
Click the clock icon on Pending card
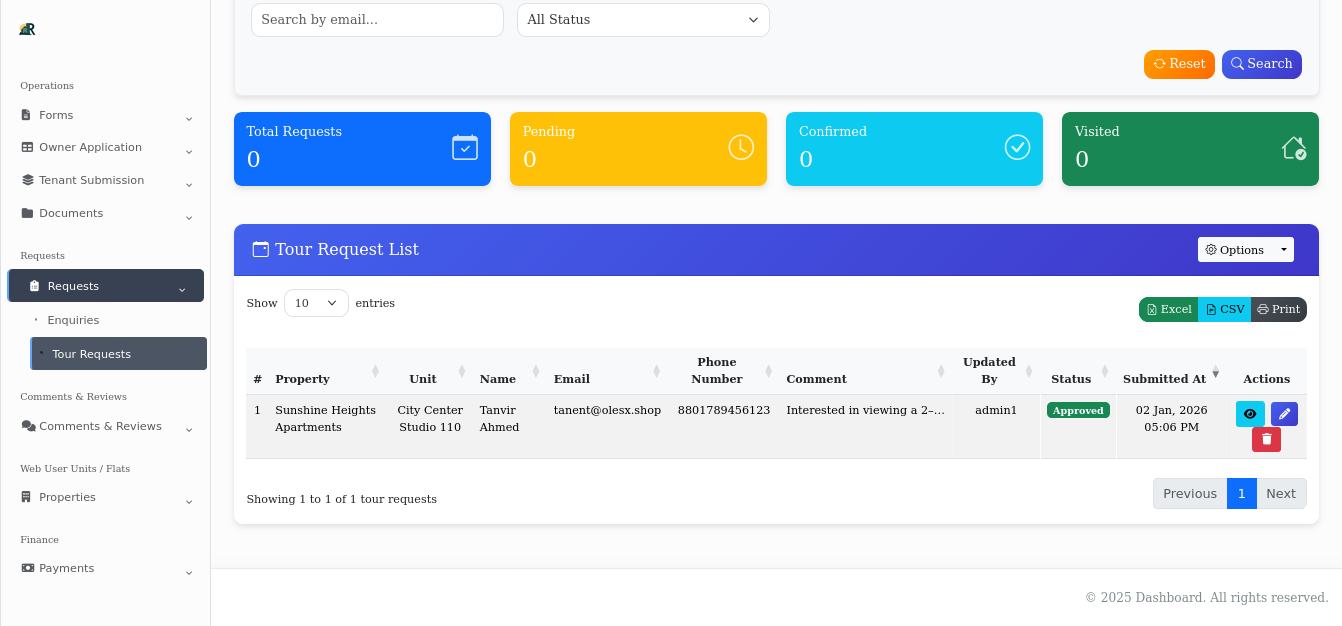pyautogui.click(x=741, y=147)
